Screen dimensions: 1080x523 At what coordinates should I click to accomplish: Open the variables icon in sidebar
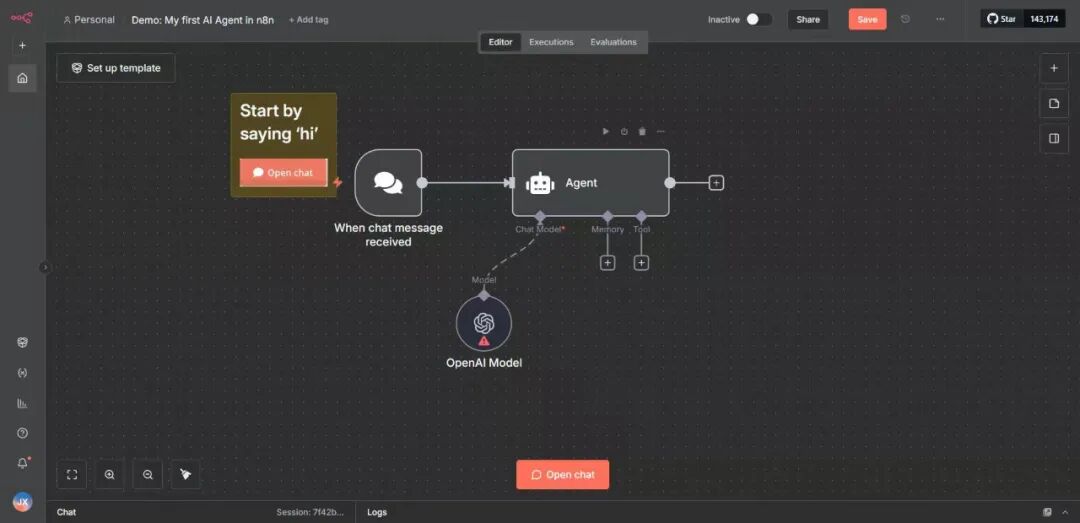22,373
